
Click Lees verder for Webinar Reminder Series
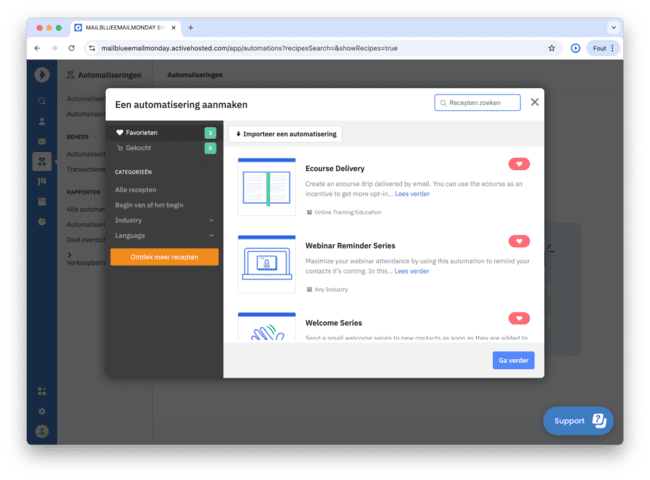412,271
